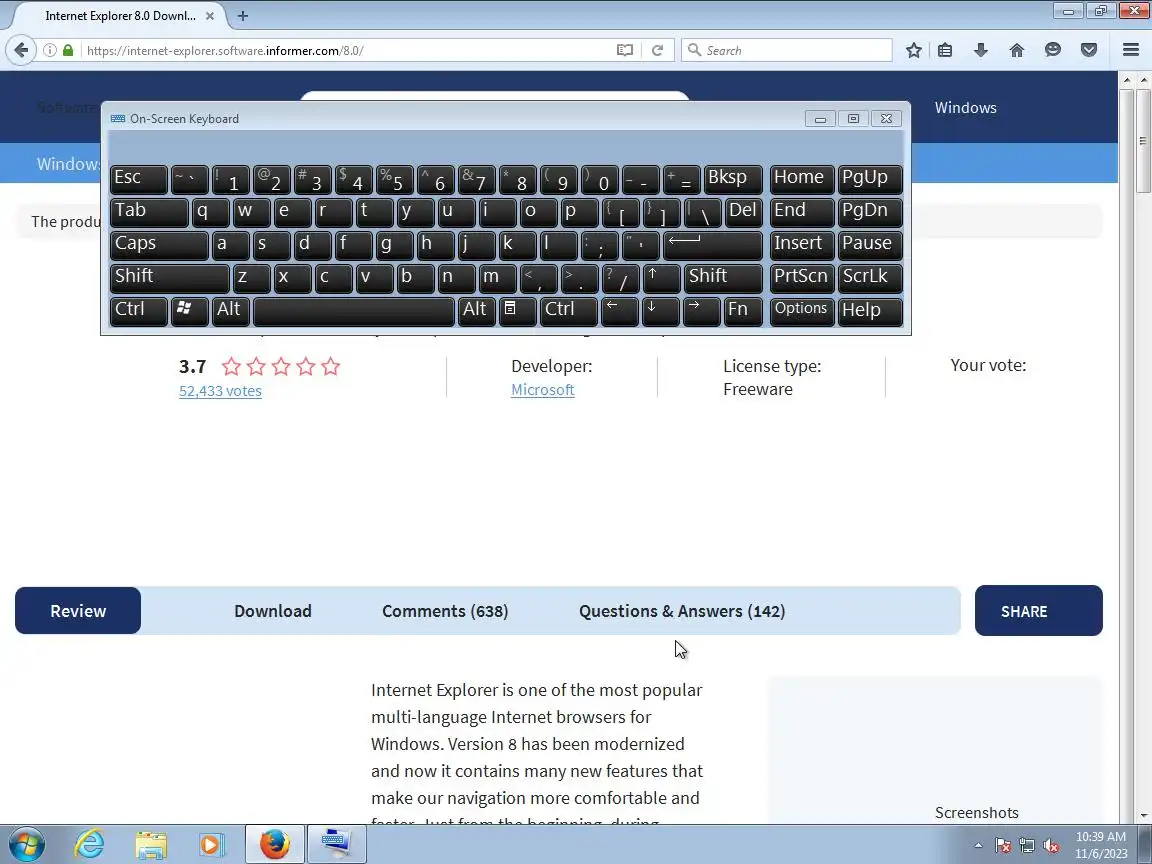The width and height of the screenshot is (1152, 864).
Task: Open a new browser tab with the plus button
Action: [242, 15]
